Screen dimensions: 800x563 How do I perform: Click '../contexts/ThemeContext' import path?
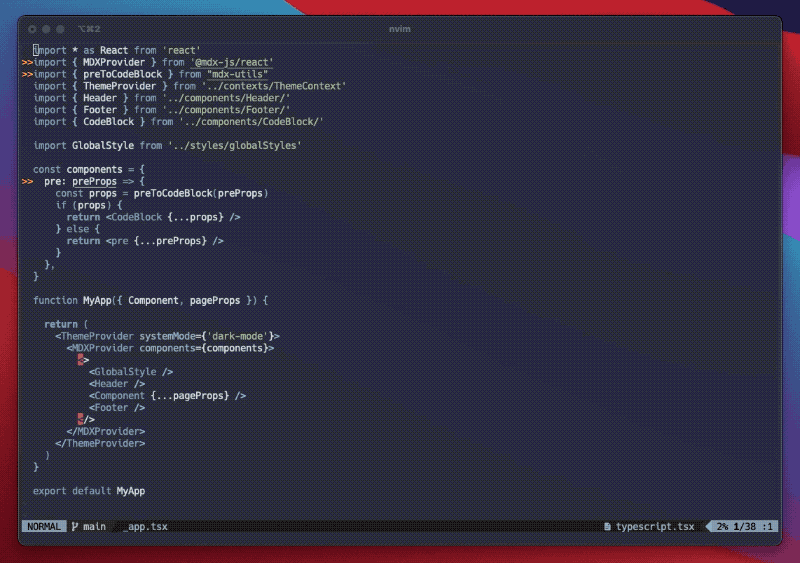(x=274, y=86)
